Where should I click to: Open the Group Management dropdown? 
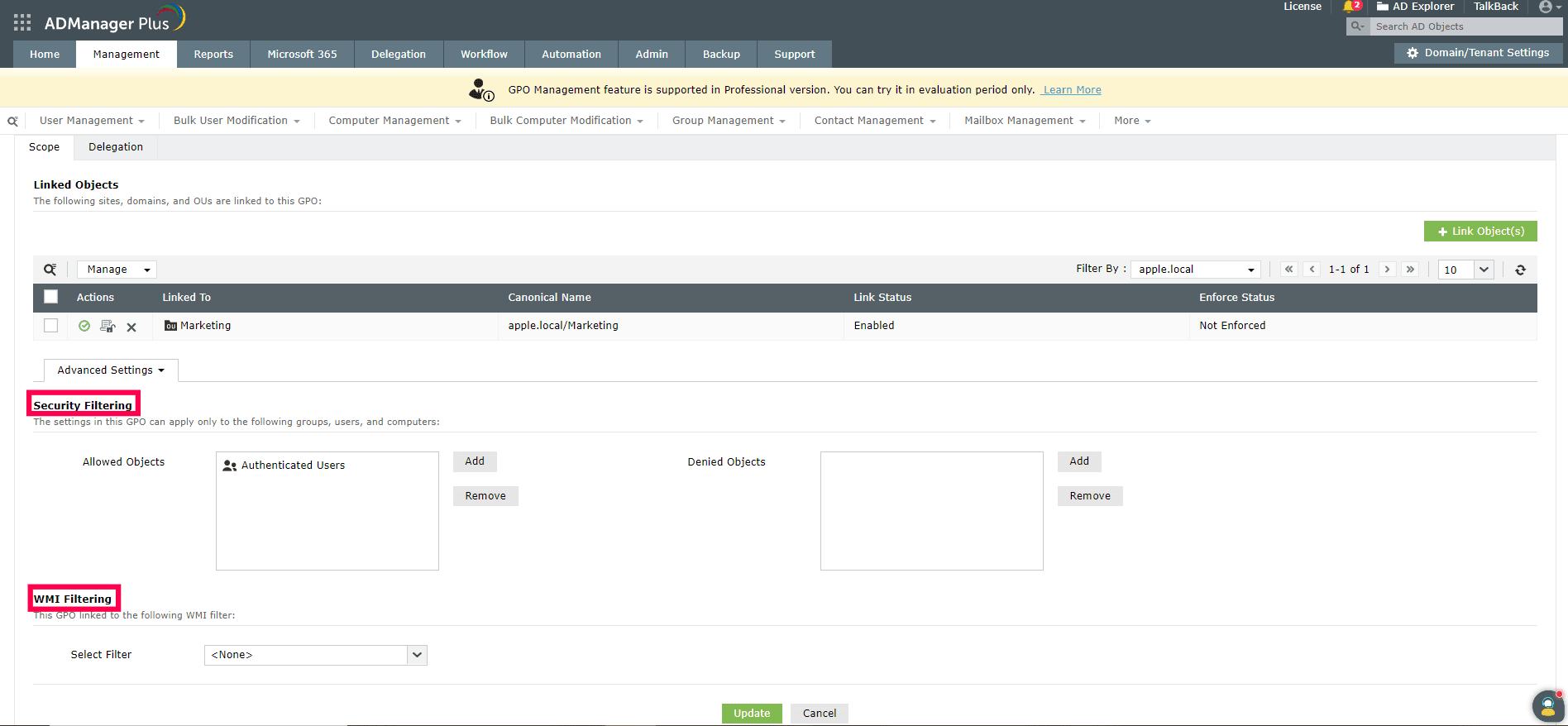(729, 121)
